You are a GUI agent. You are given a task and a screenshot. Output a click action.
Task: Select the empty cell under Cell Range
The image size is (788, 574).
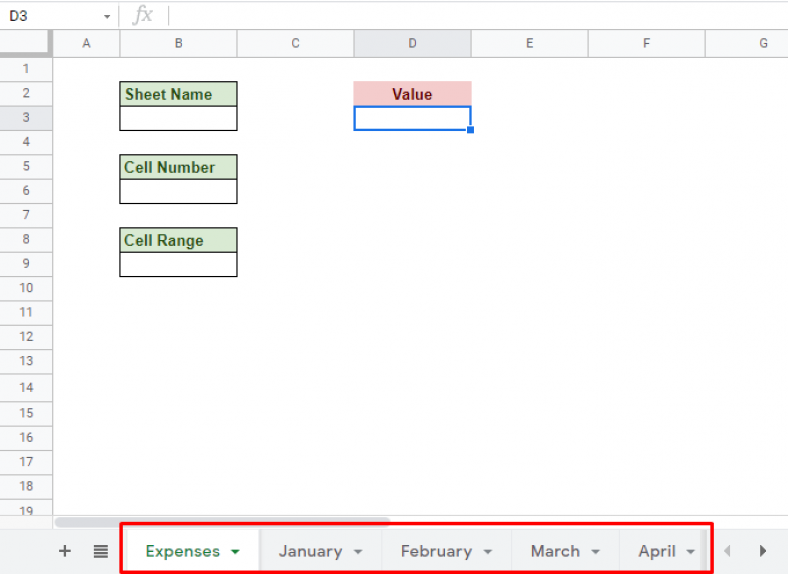coord(178,264)
